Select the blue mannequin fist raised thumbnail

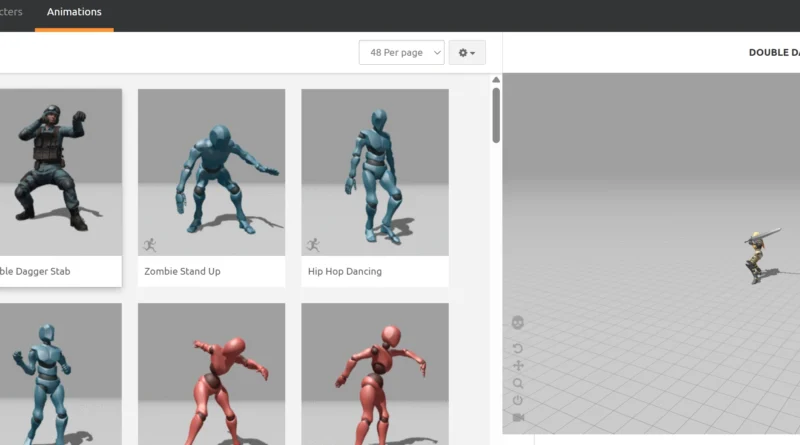[x=61, y=374]
